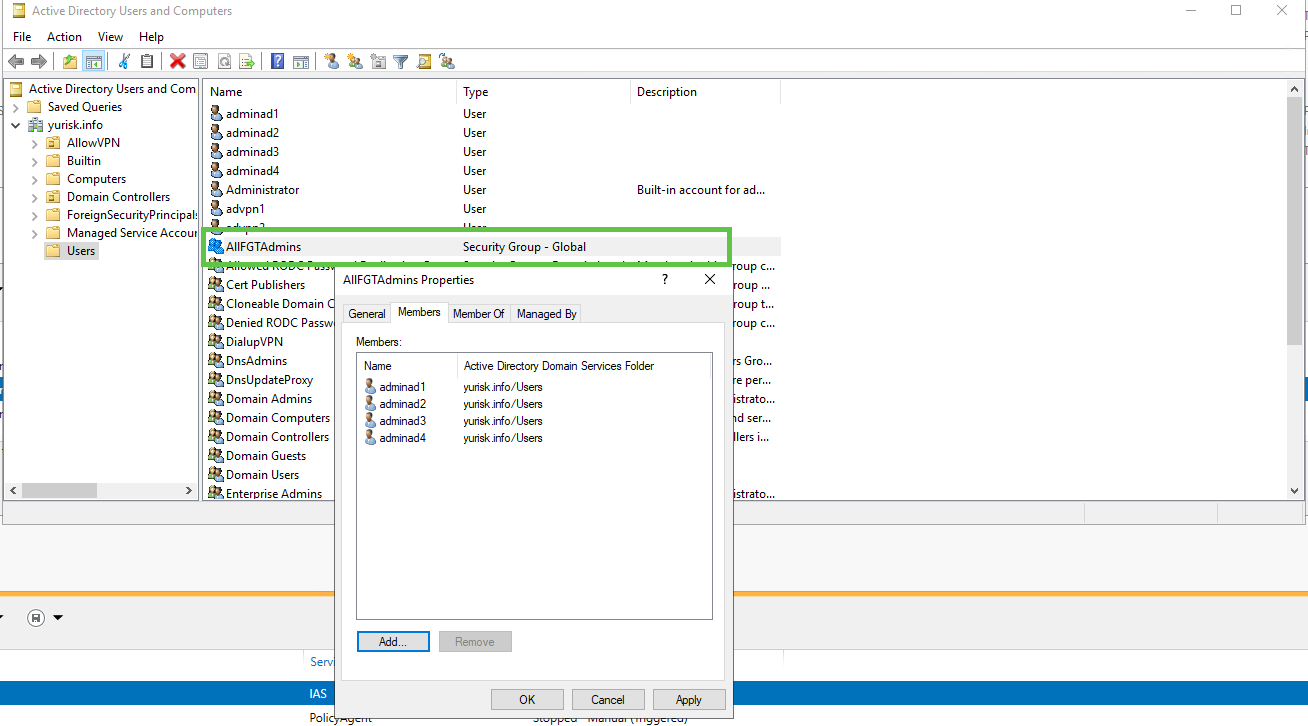This screenshot has height=726, width=1308.
Task: Click the adminad1 member icon in Properties
Action: click(370, 387)
